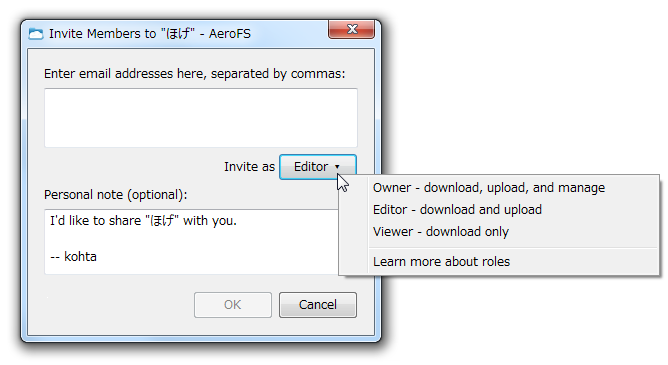The height and width of the screenshot is (365, 668).
Task: Select Owner - download, upload, and manage
Action: tap(489, 188)
